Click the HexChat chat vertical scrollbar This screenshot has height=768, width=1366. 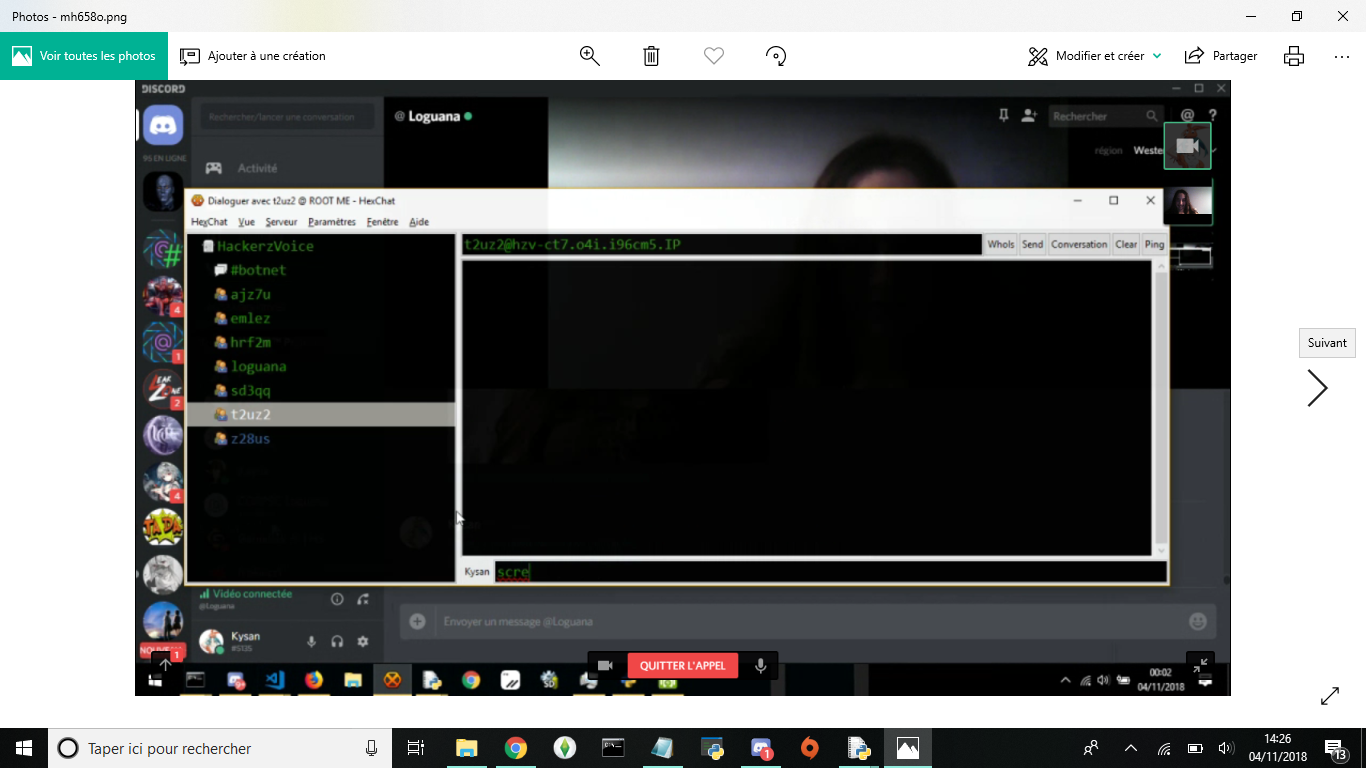[x=1160, y=408]
